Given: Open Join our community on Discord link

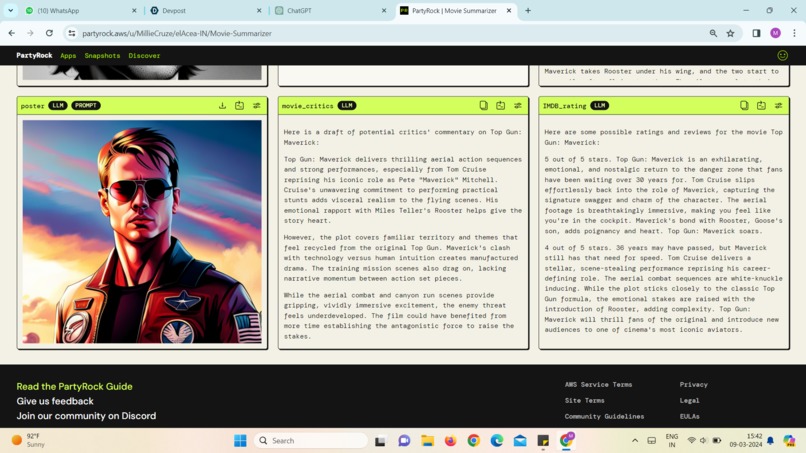Looking at the screenshot, I should (x=86, y=415).
